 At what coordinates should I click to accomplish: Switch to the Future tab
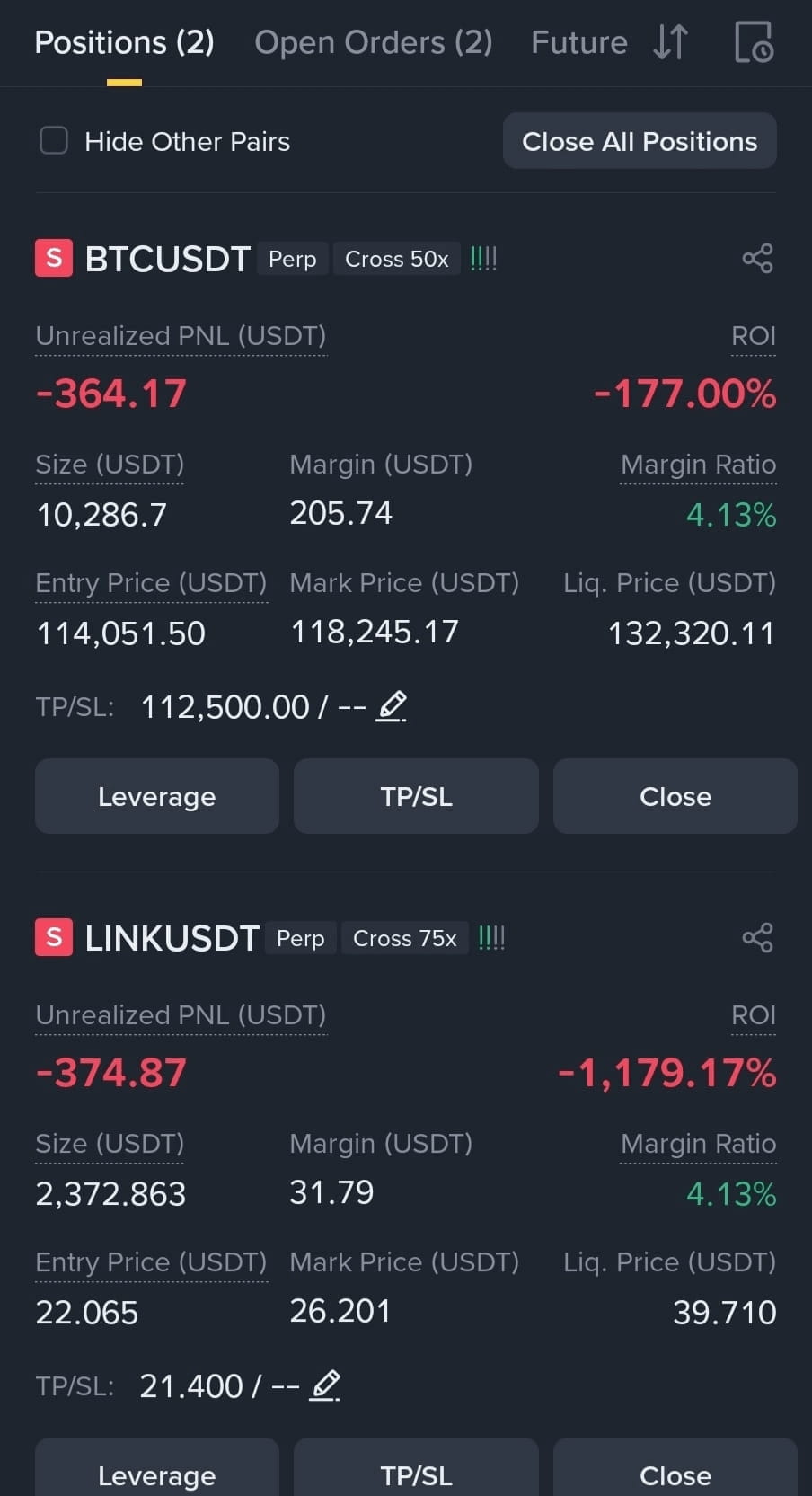[579, 42]
